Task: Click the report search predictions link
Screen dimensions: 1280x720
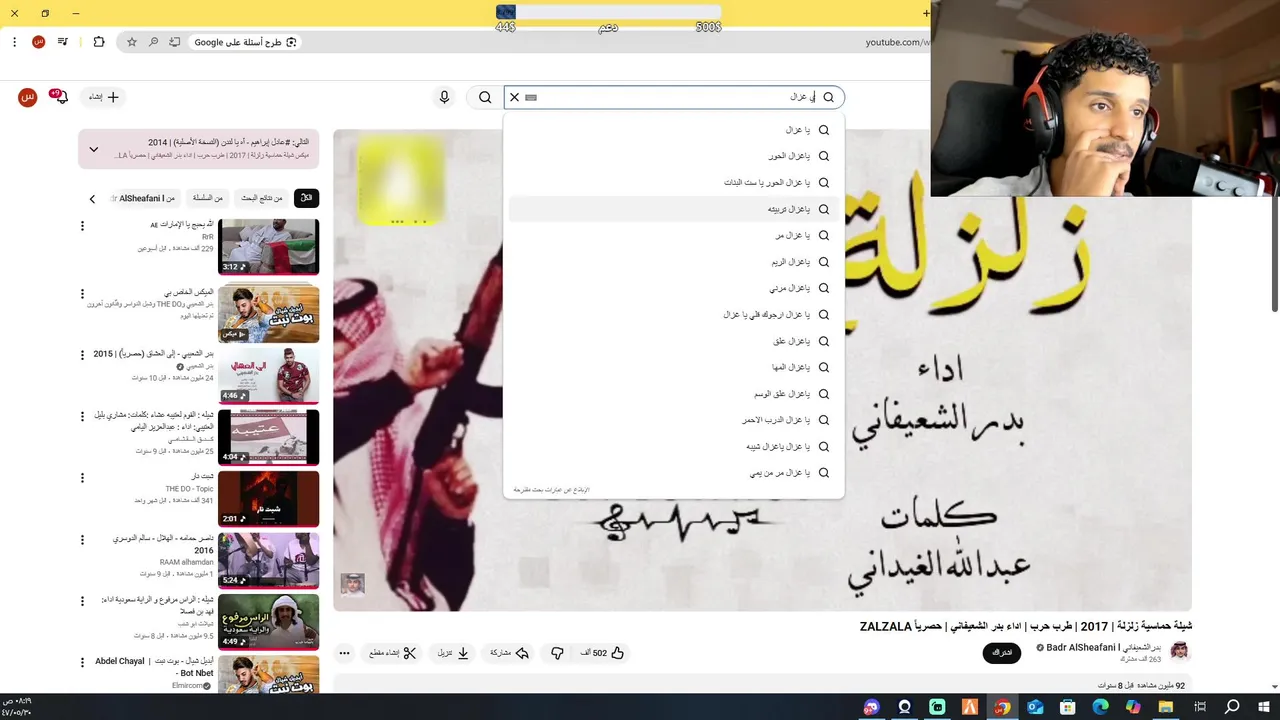Action: (552, 490)
